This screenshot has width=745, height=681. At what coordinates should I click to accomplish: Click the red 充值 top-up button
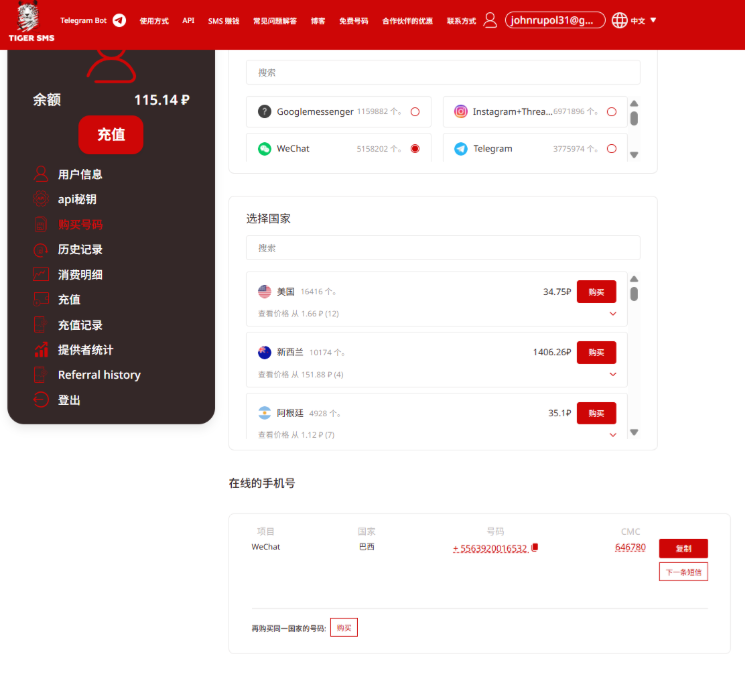[111, 134]
